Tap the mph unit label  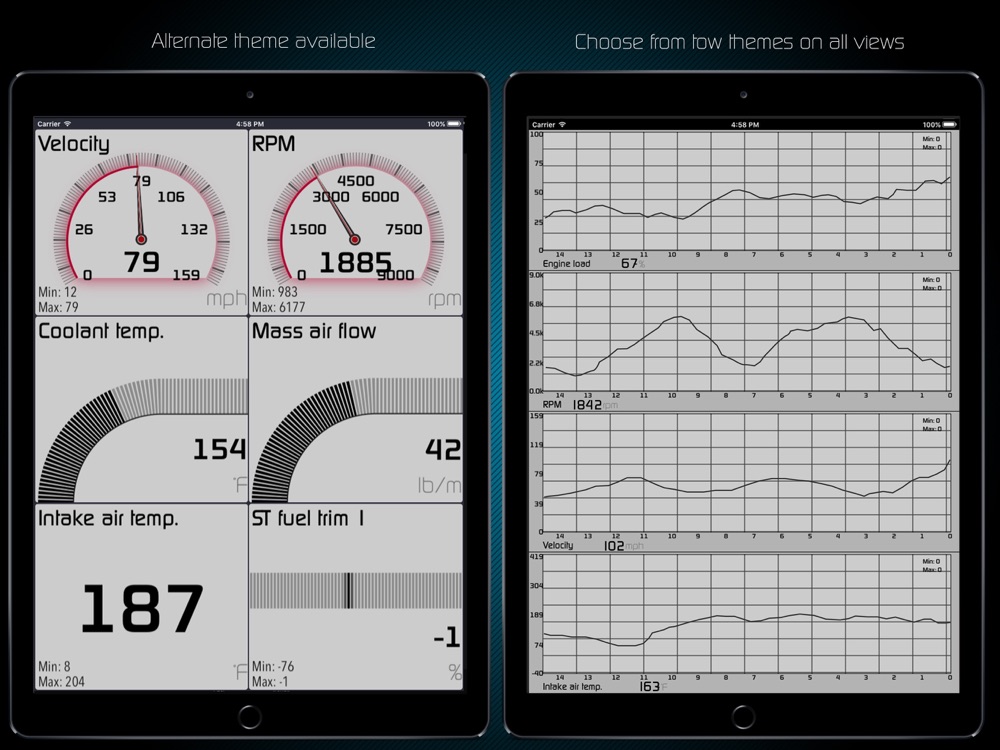pyautogui.click(x=226, y=299)
